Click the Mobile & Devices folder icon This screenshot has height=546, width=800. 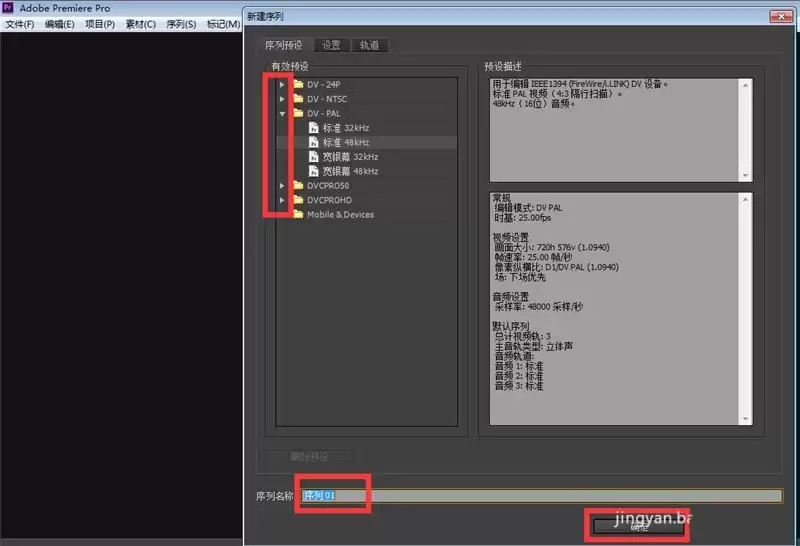298,214
